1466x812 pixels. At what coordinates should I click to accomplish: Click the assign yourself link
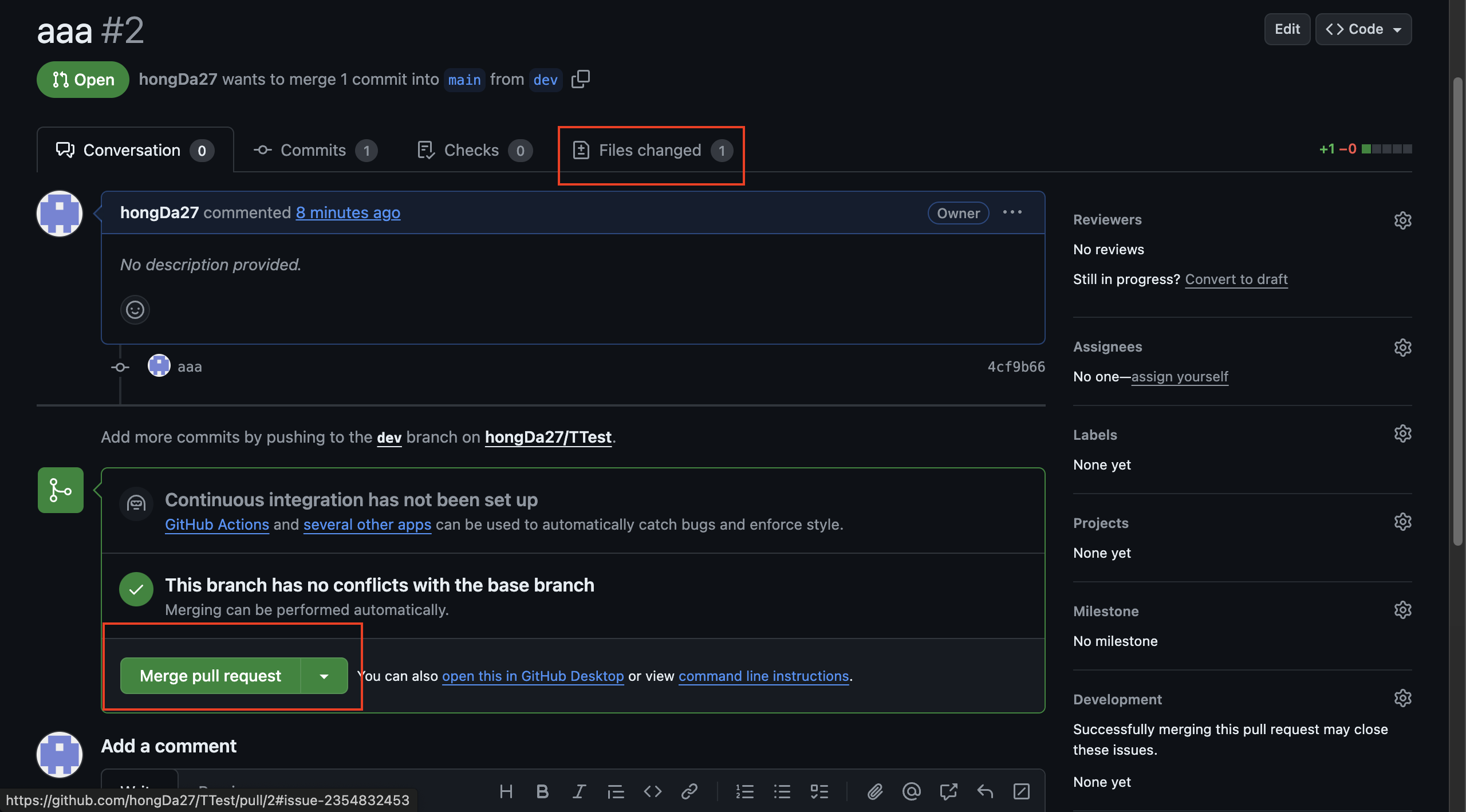click(1180, 376)
